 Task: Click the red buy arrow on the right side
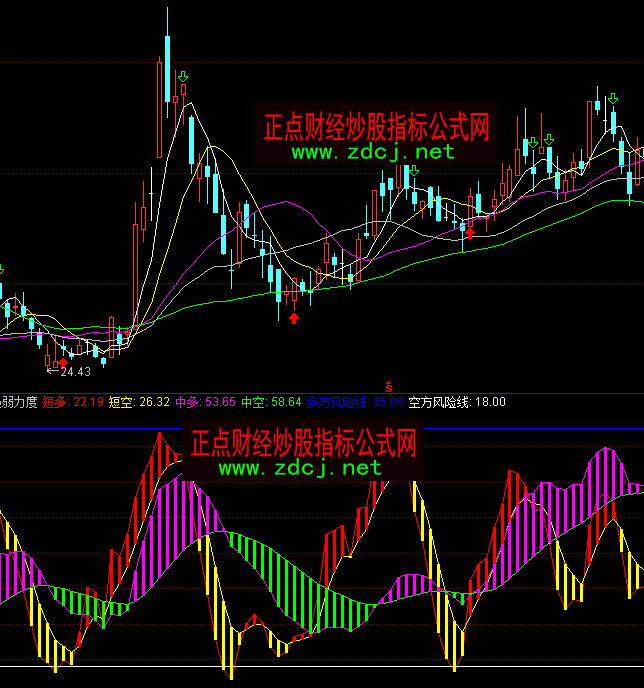[470, 232]
